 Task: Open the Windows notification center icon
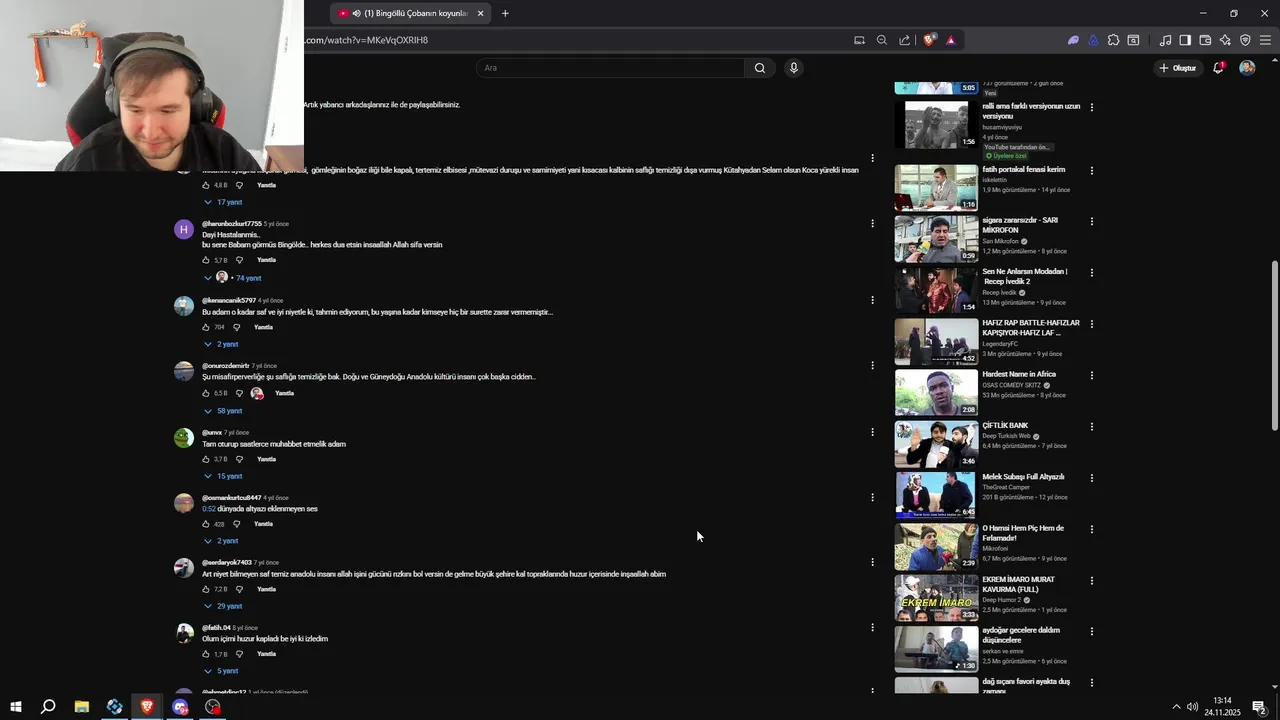pyautogui.click(x=1259, y=707)
